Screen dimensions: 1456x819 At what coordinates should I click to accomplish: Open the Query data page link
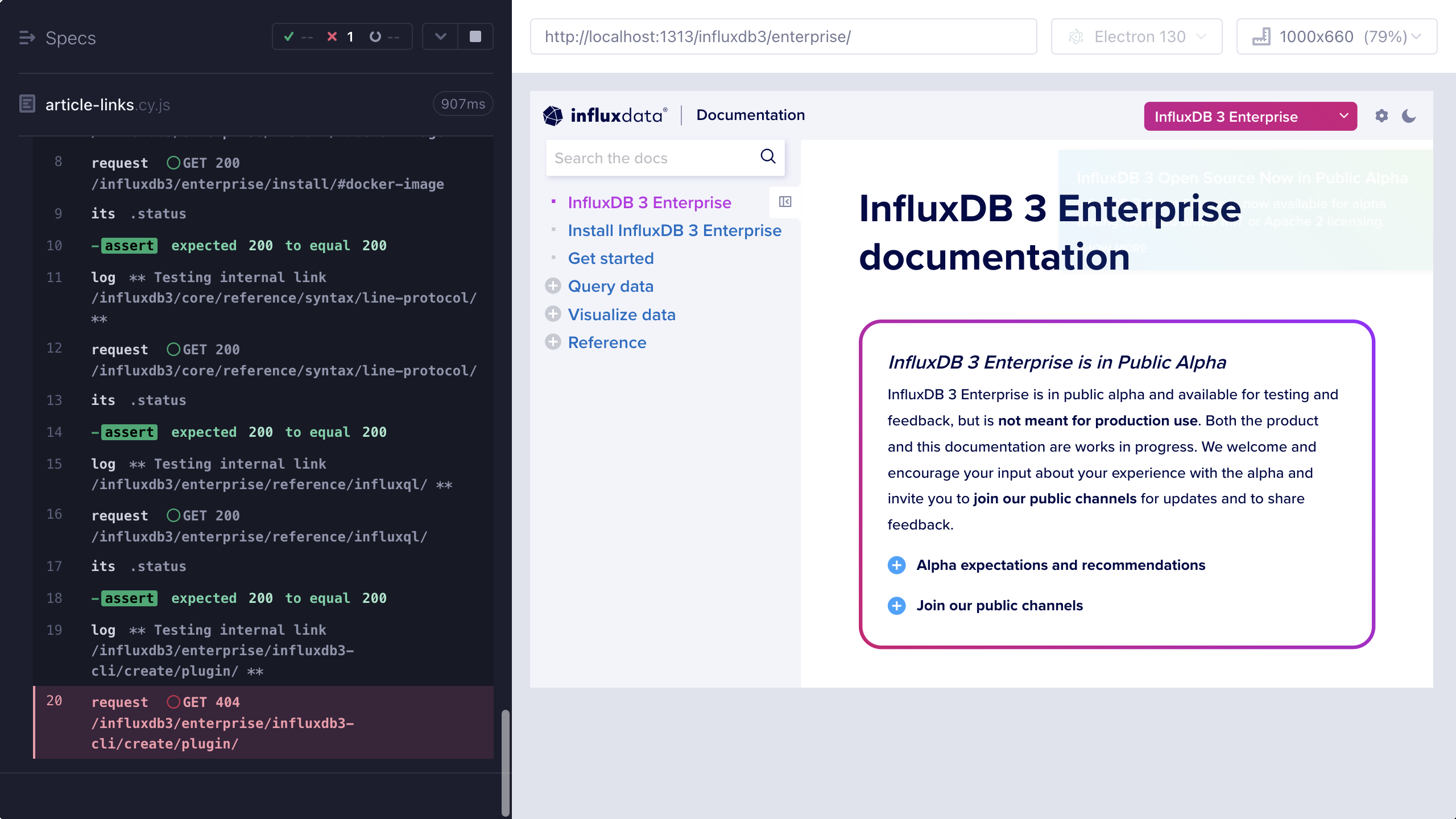point(610,286)
